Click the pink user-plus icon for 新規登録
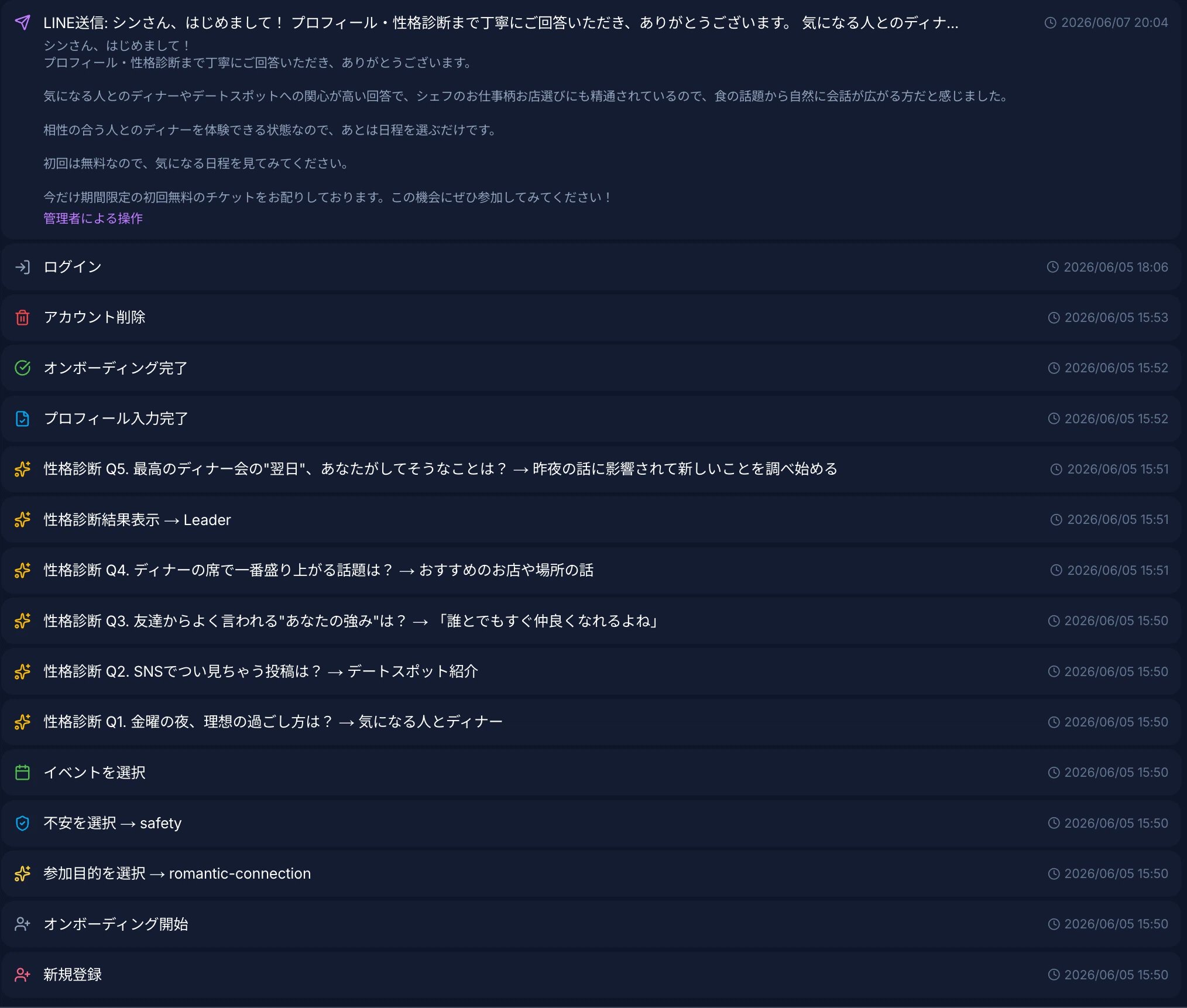 (x=22, y=975)
